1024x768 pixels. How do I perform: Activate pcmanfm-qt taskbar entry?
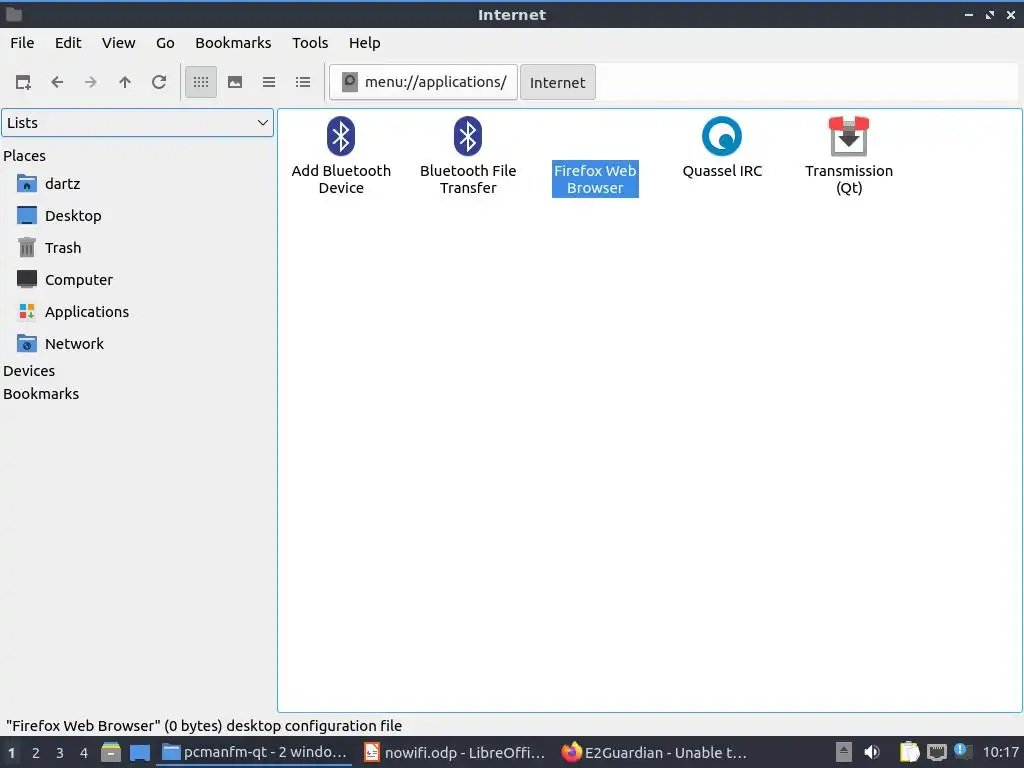tap(255, 753)
